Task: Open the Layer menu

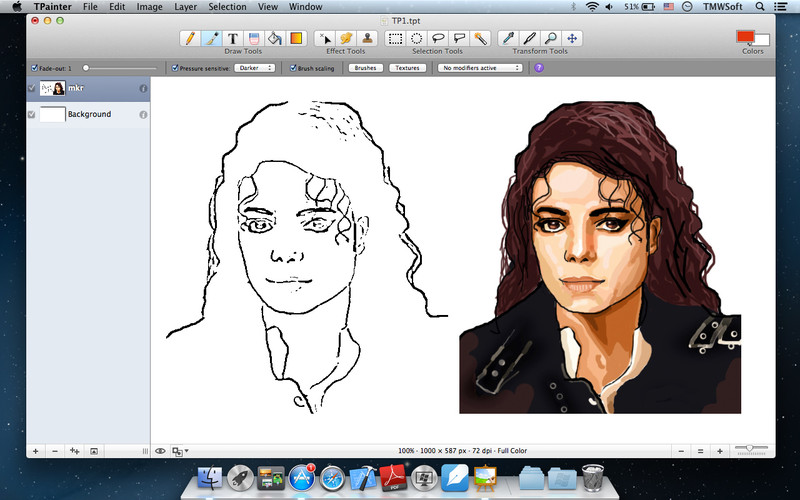Action: (186, 7)
